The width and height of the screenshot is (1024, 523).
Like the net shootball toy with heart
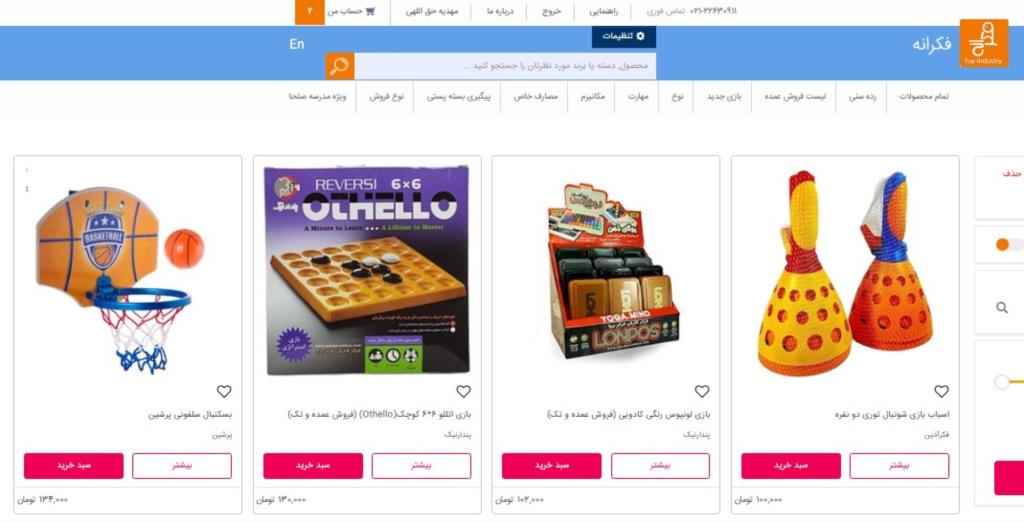pos(941,391)
